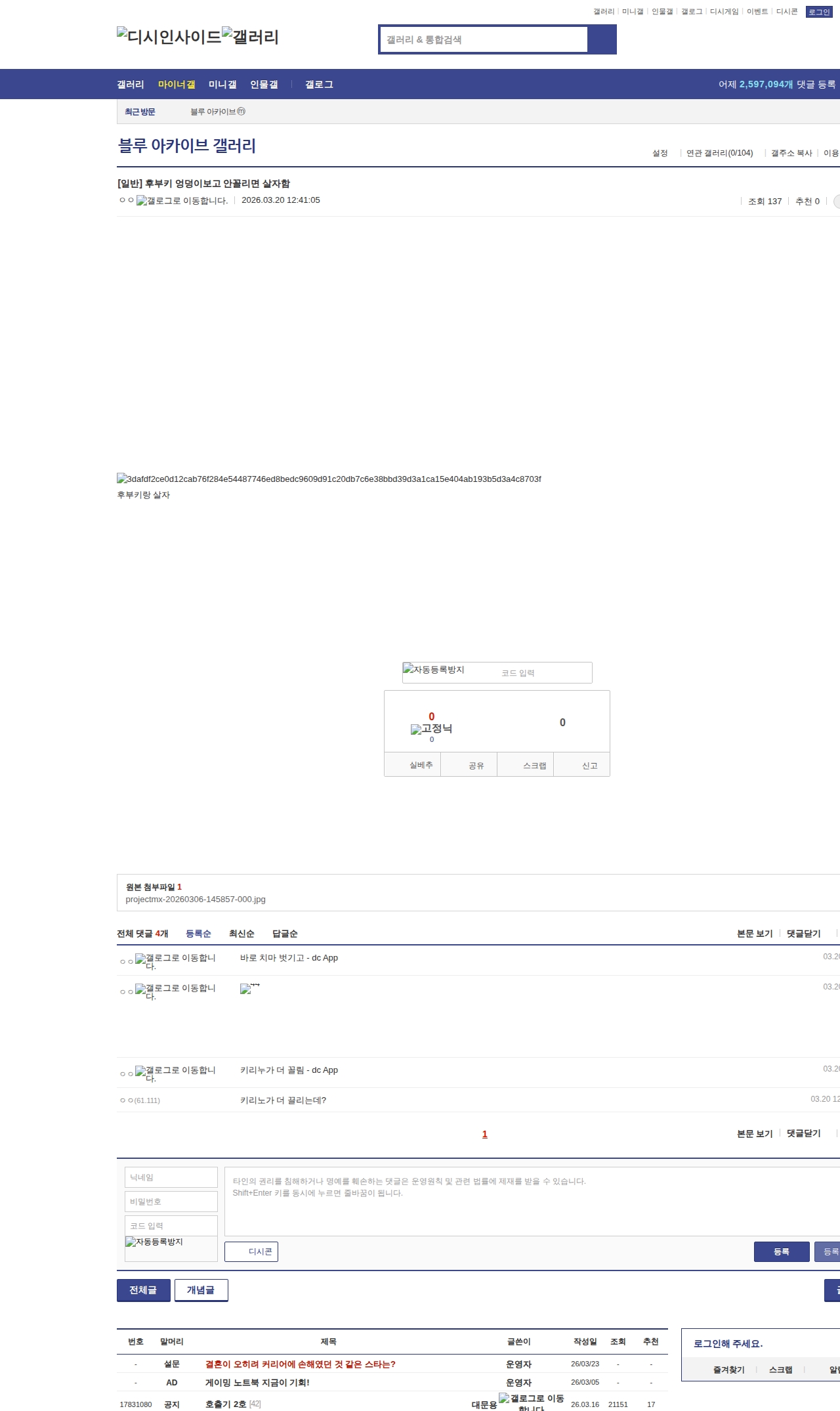
Task: Sort comments by 최신순
Action: (241, 934)
